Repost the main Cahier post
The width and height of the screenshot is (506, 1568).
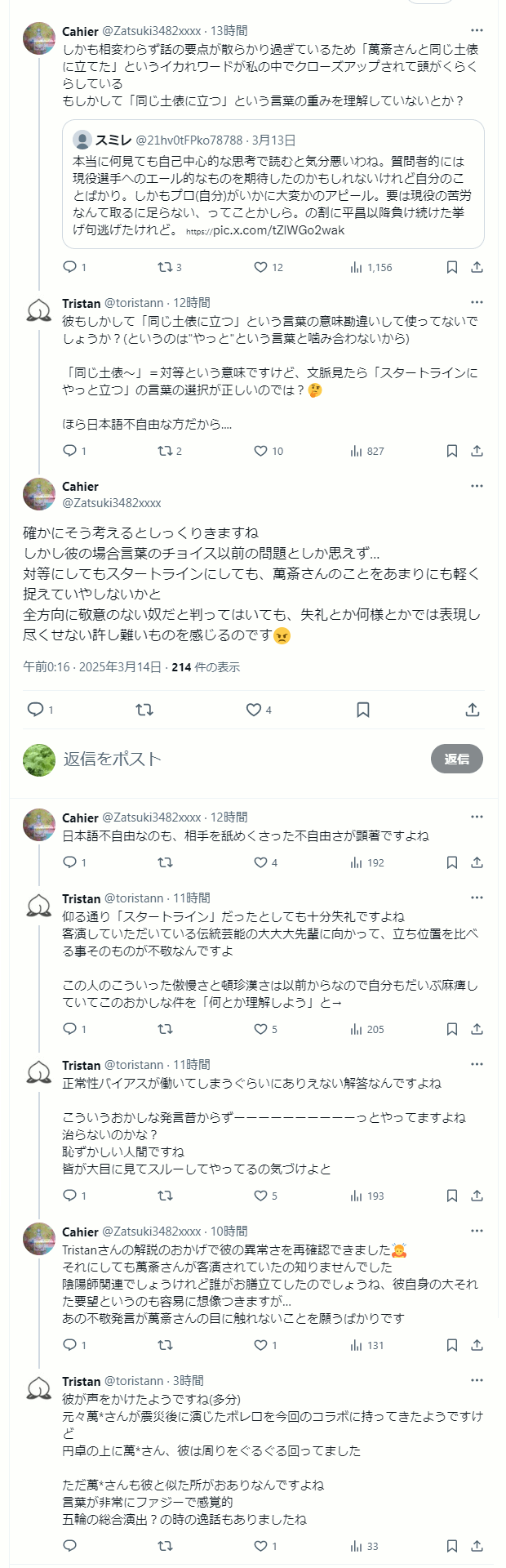[144, 710]
